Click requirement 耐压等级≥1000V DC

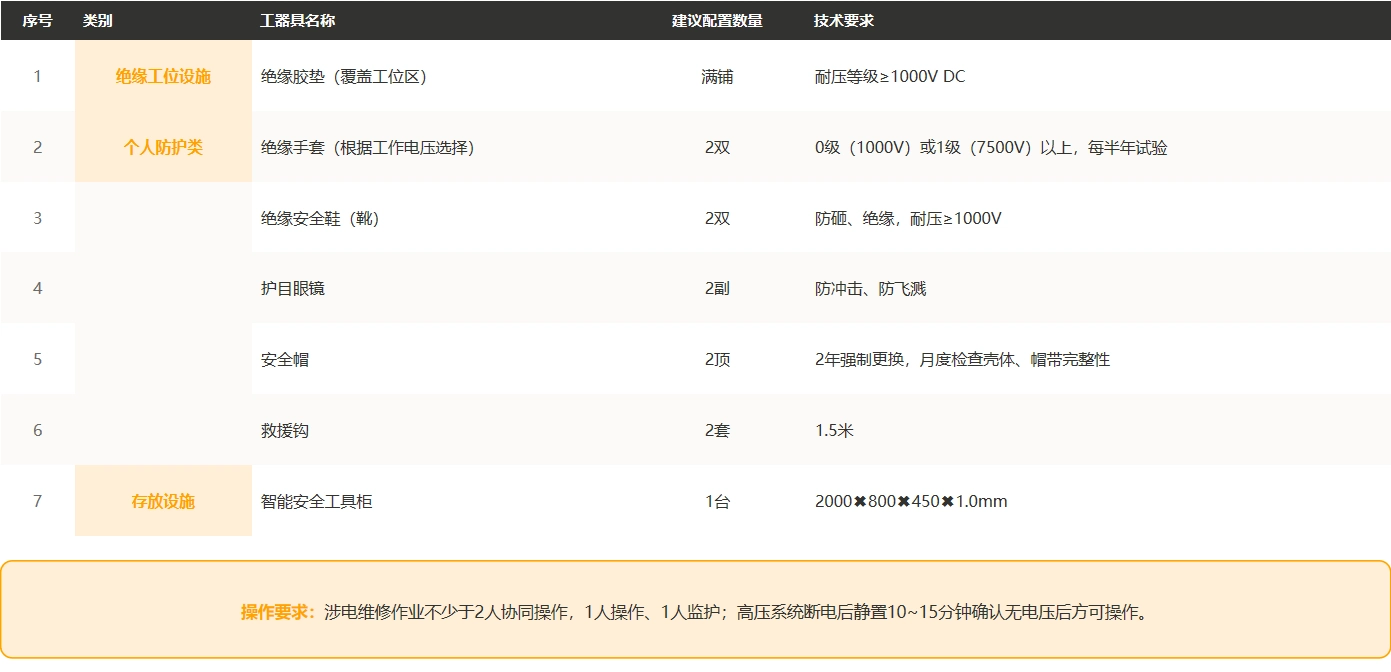point(890,76)
